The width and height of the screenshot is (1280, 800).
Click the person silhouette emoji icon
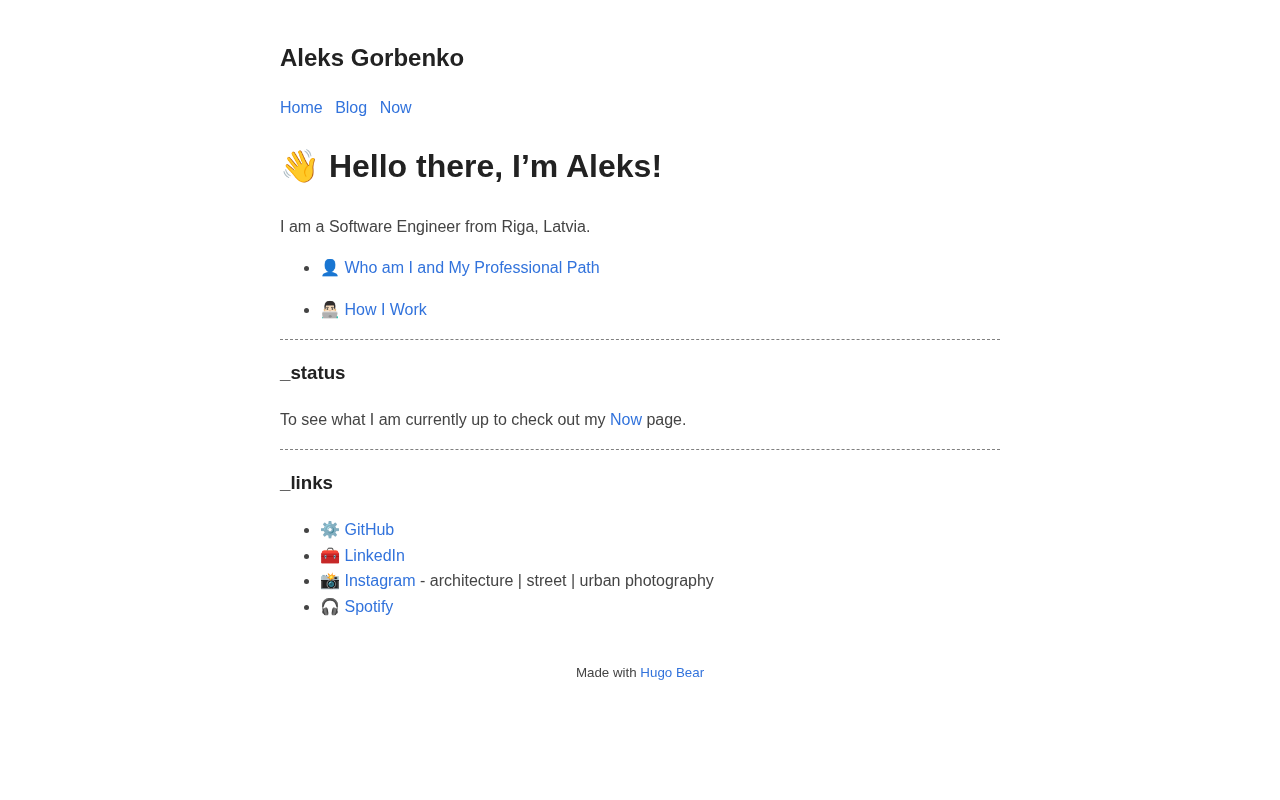[x=330, y=268]
